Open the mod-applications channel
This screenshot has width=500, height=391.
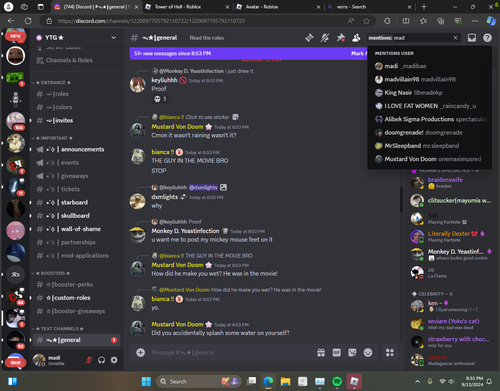pyautogui.click(x=76, y=256)
